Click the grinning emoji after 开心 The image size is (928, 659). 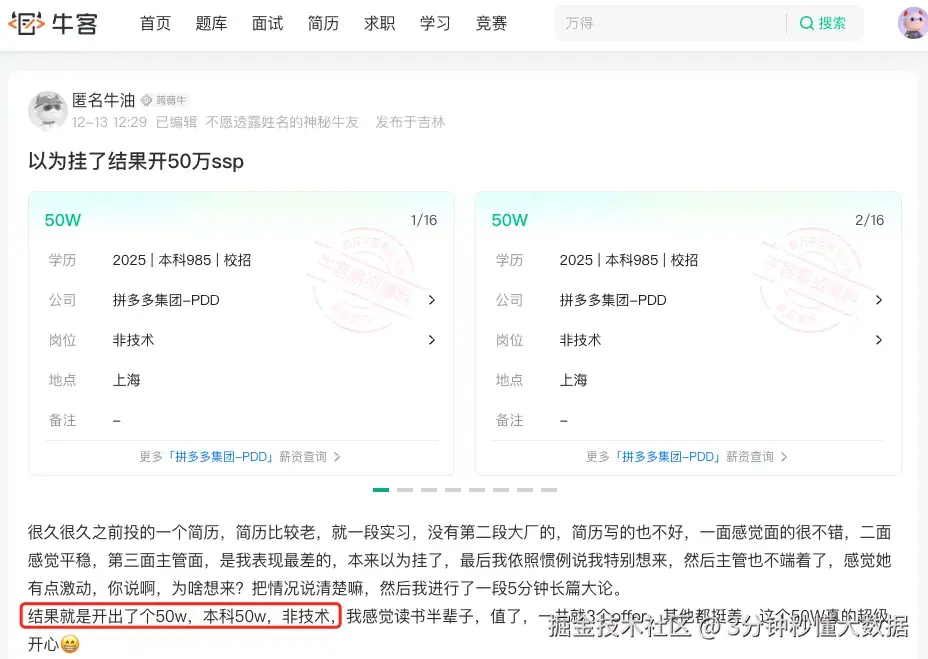pos(70,644)
